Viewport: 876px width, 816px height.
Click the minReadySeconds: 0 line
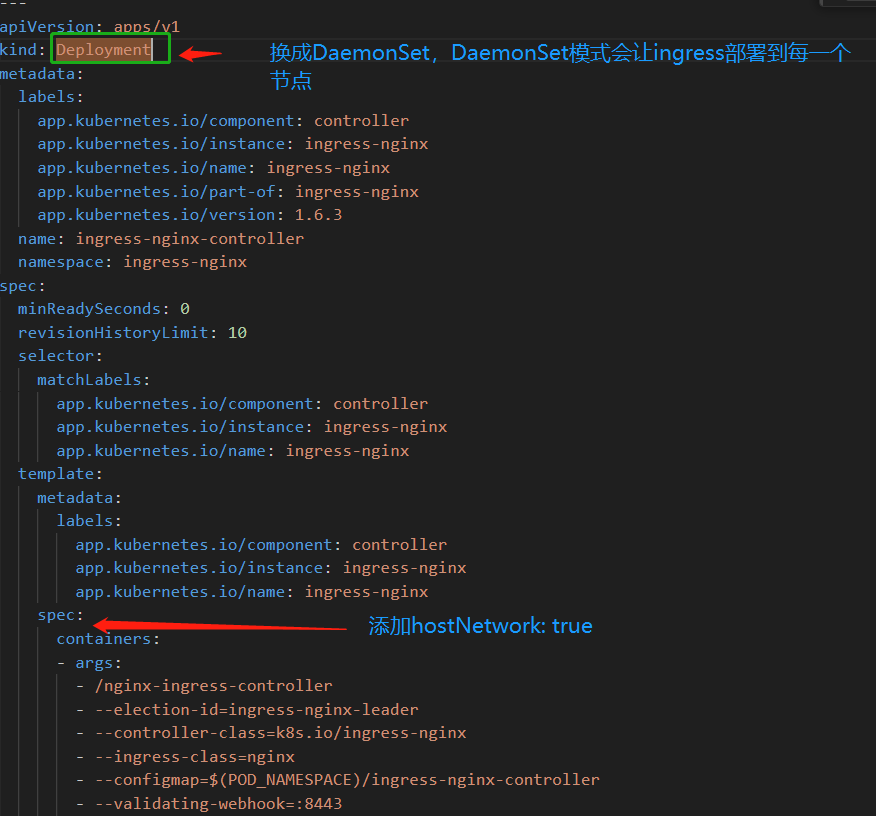(103, 309)
